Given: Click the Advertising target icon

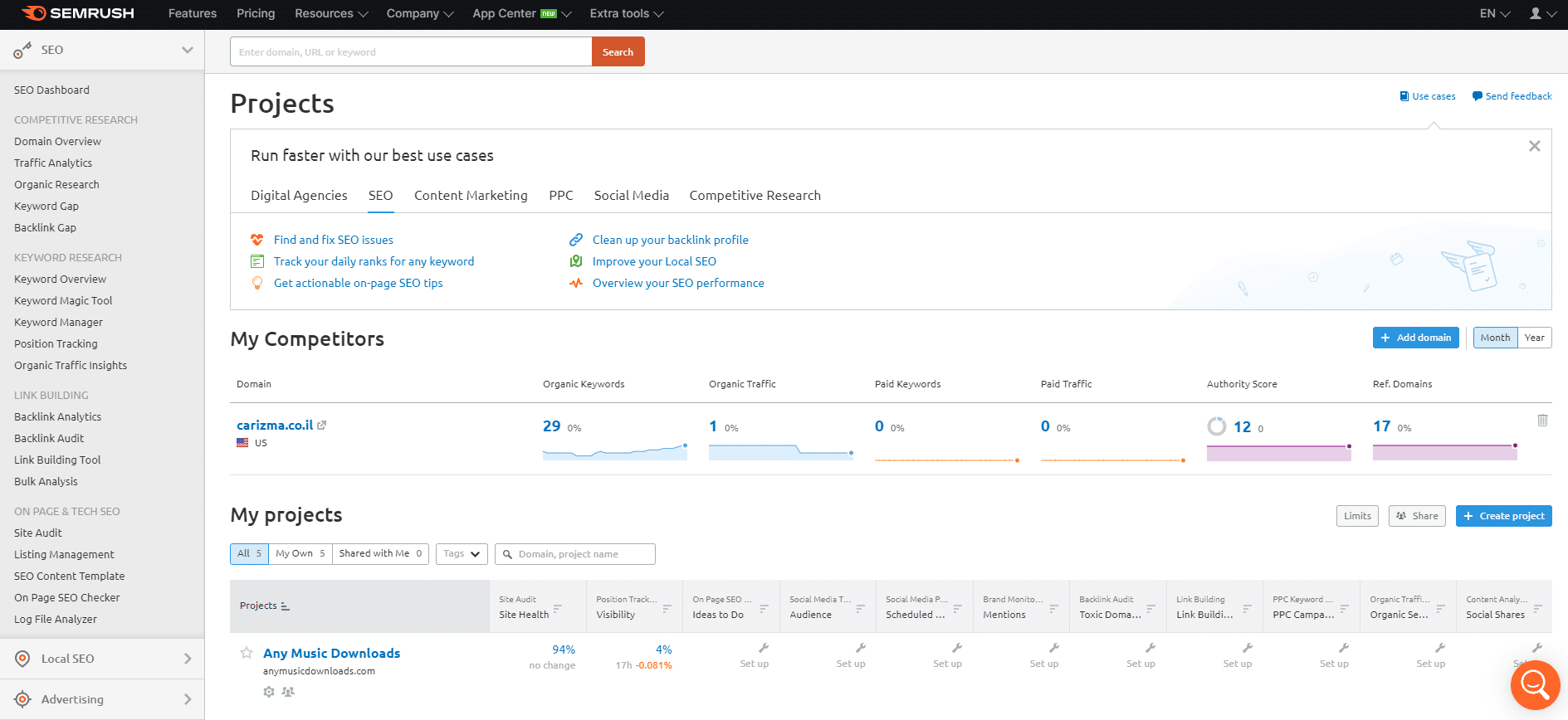Looking at the screenshot, I should tap(22, 699).
